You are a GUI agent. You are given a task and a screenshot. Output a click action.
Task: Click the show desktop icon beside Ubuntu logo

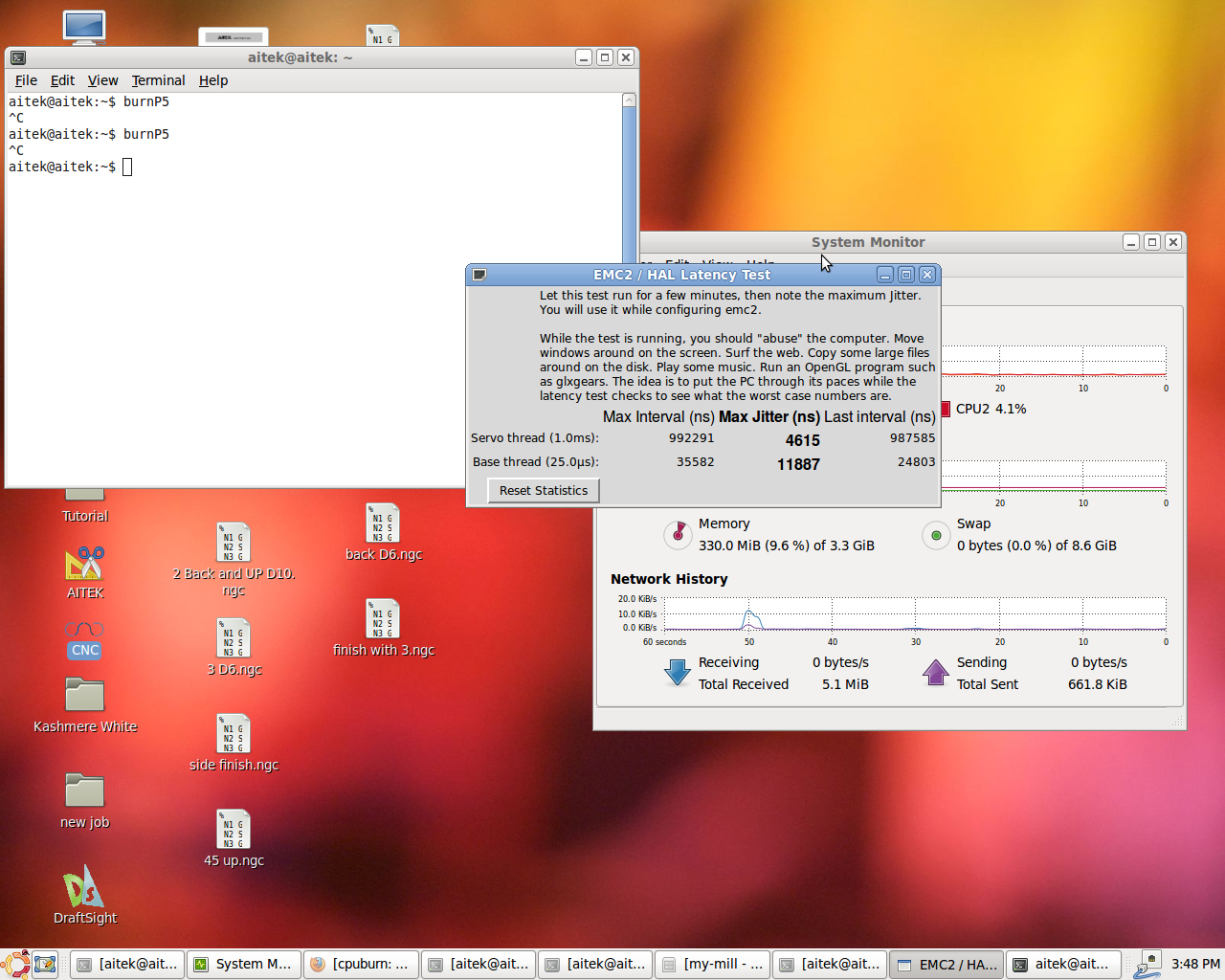coord(45,964)
